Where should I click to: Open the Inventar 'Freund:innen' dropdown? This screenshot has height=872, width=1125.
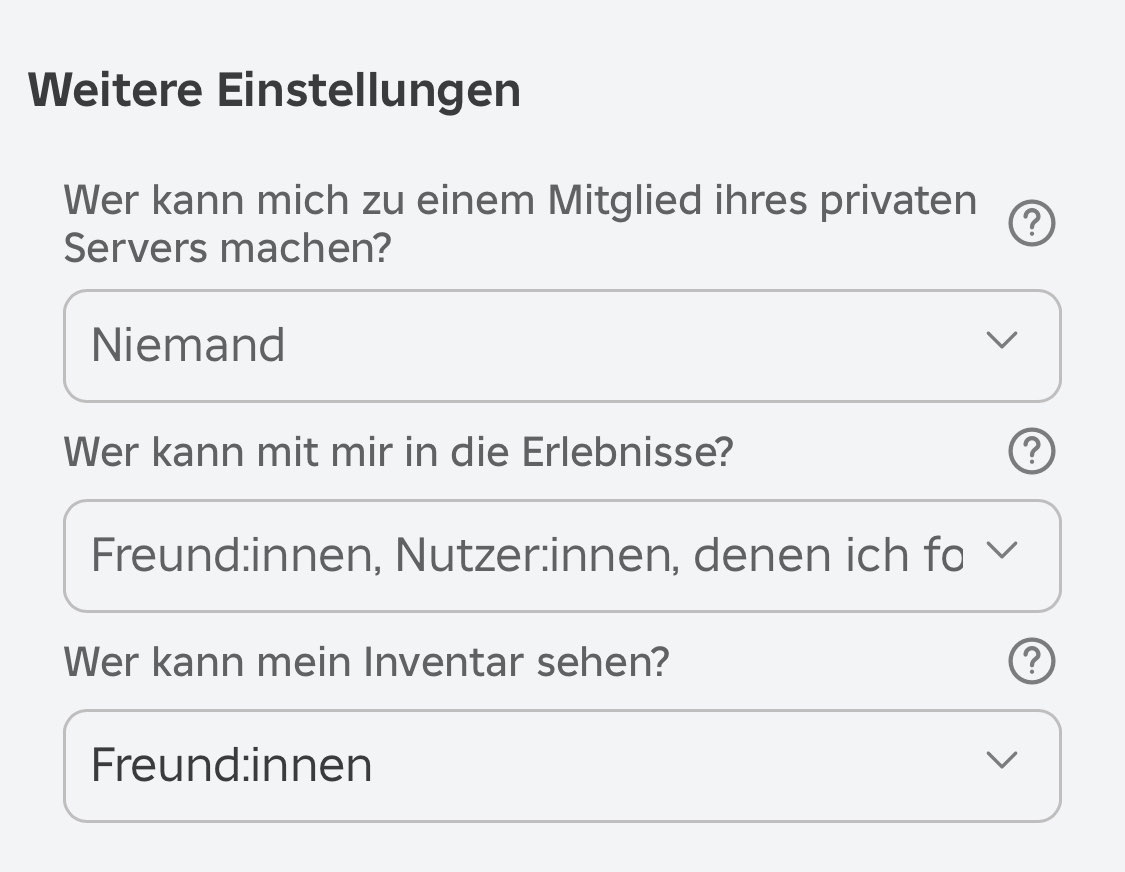tap(562, 766)
